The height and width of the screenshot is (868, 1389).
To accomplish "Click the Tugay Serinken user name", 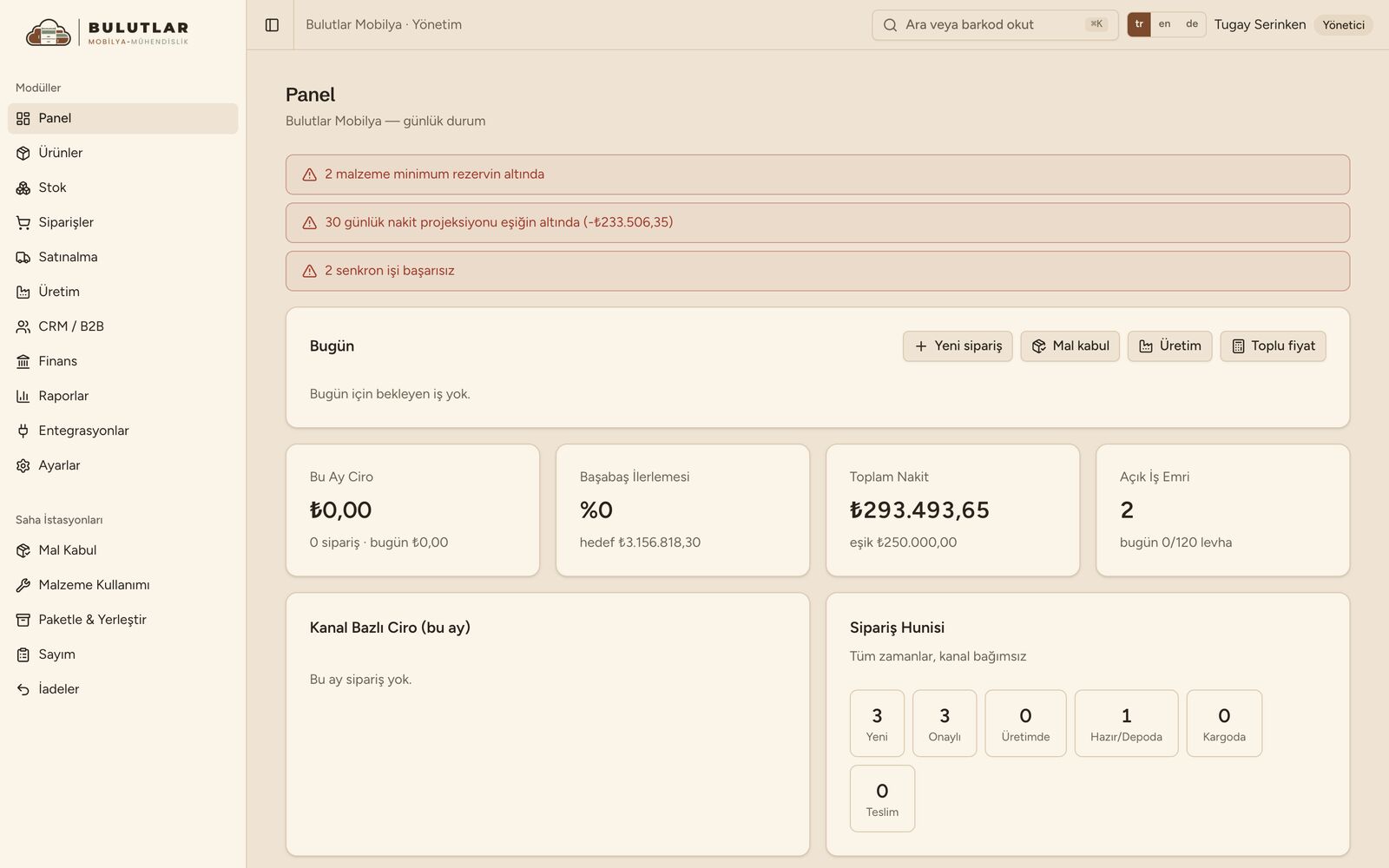I will 1260,24.
